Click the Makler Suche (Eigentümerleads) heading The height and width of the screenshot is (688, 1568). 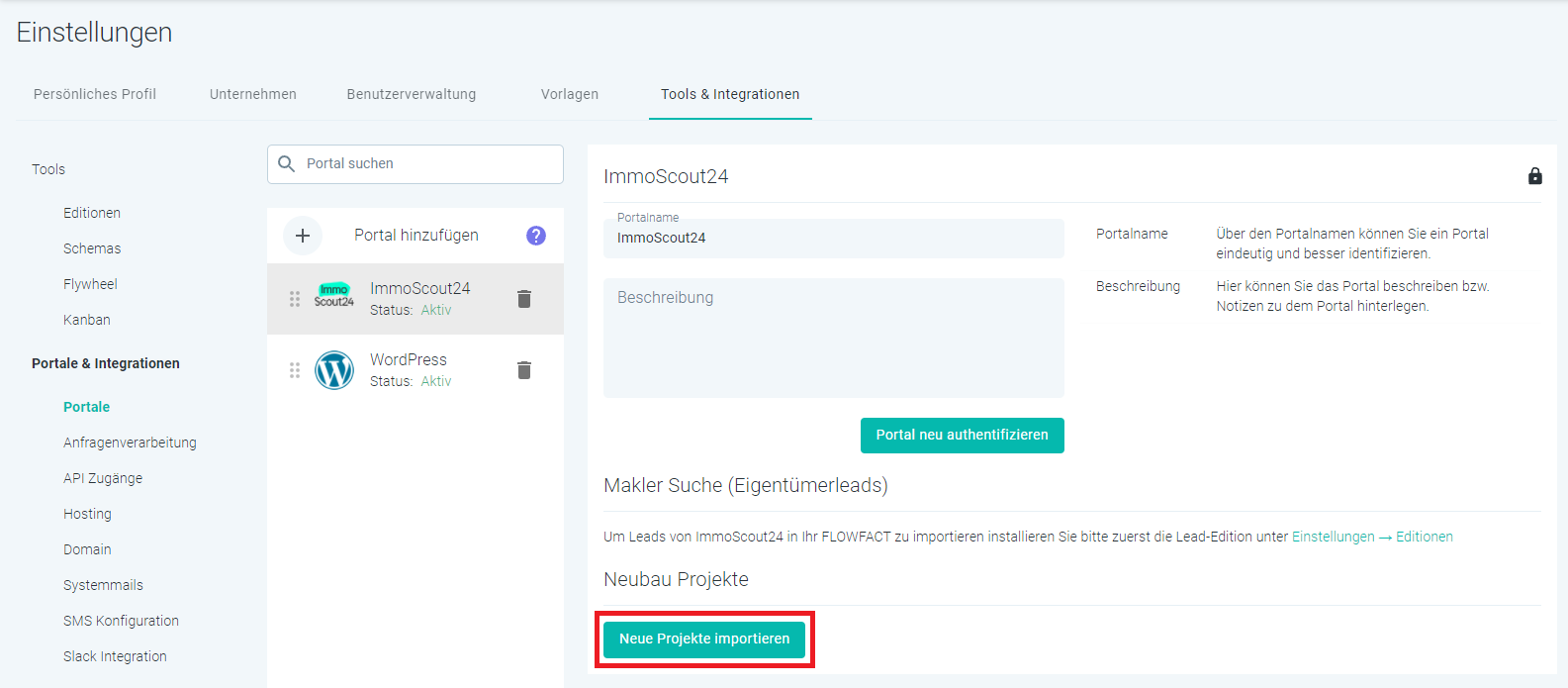tap(746, 485)
